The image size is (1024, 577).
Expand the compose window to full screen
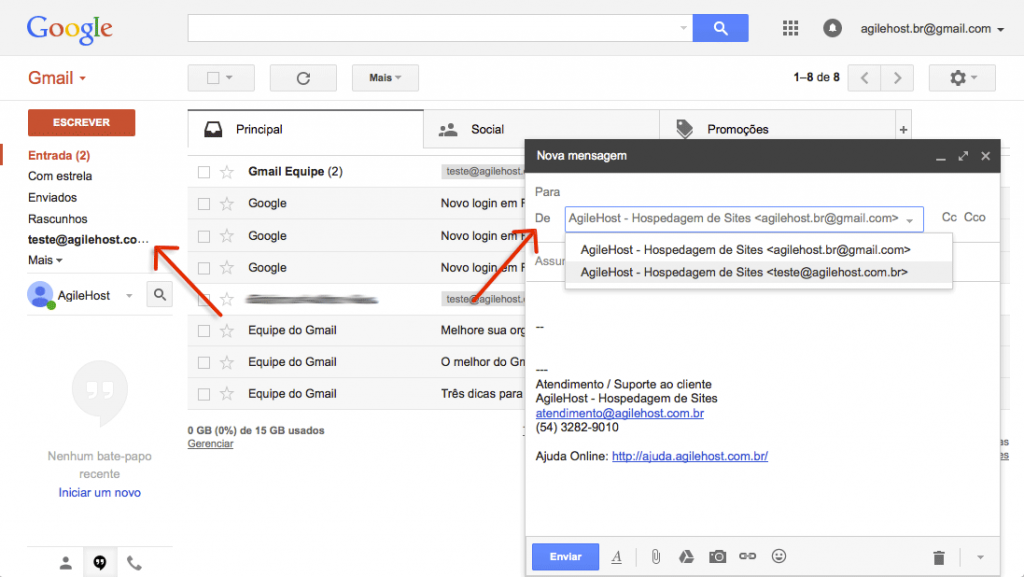pos(963,156)
